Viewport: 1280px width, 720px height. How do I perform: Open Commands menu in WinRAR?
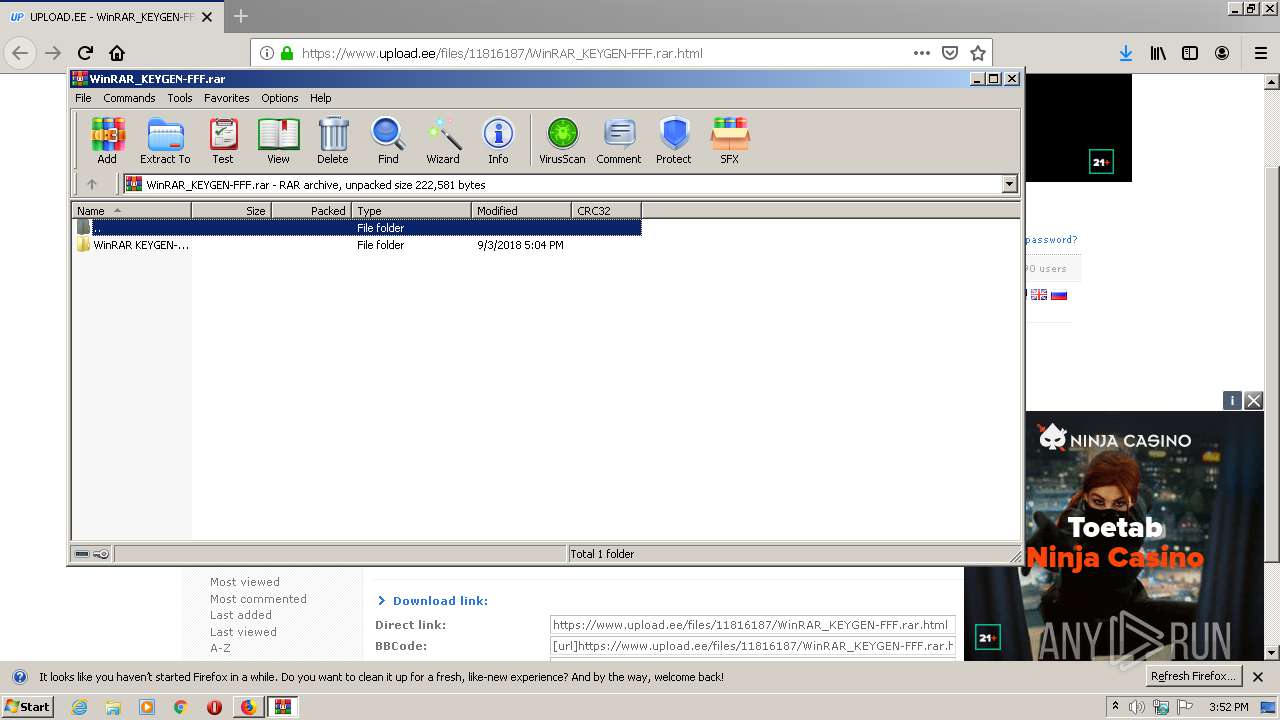pyautogui.click(x=129, y=98)
